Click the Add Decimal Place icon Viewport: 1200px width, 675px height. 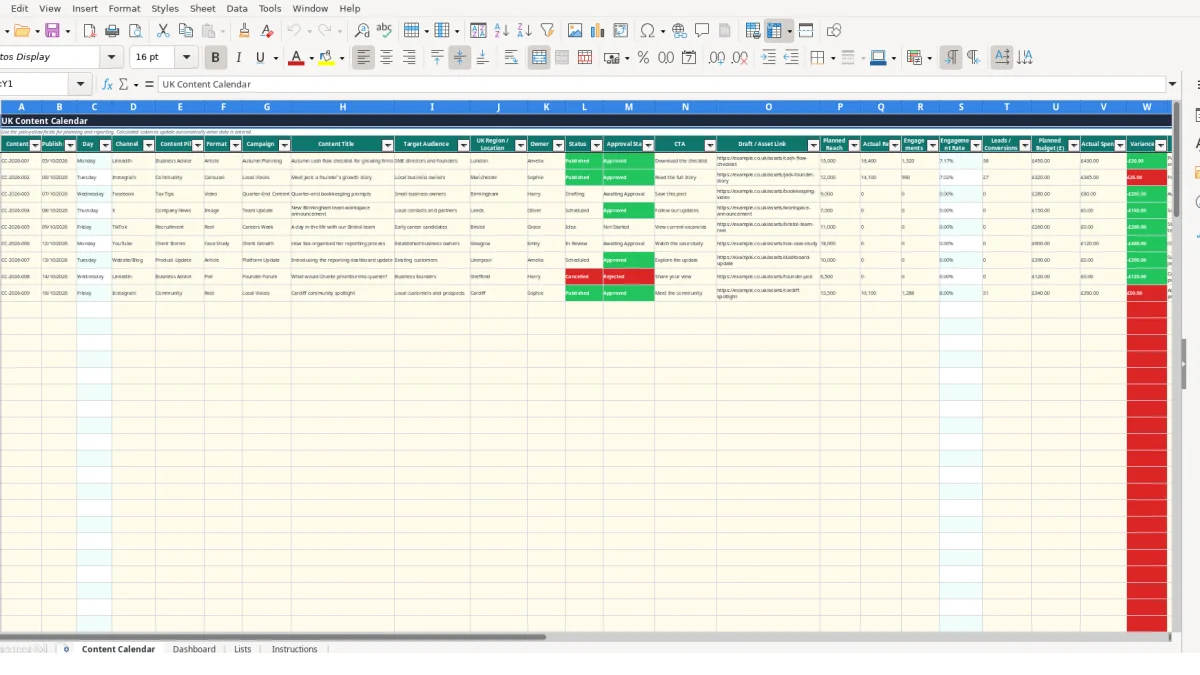click(717, 58)
